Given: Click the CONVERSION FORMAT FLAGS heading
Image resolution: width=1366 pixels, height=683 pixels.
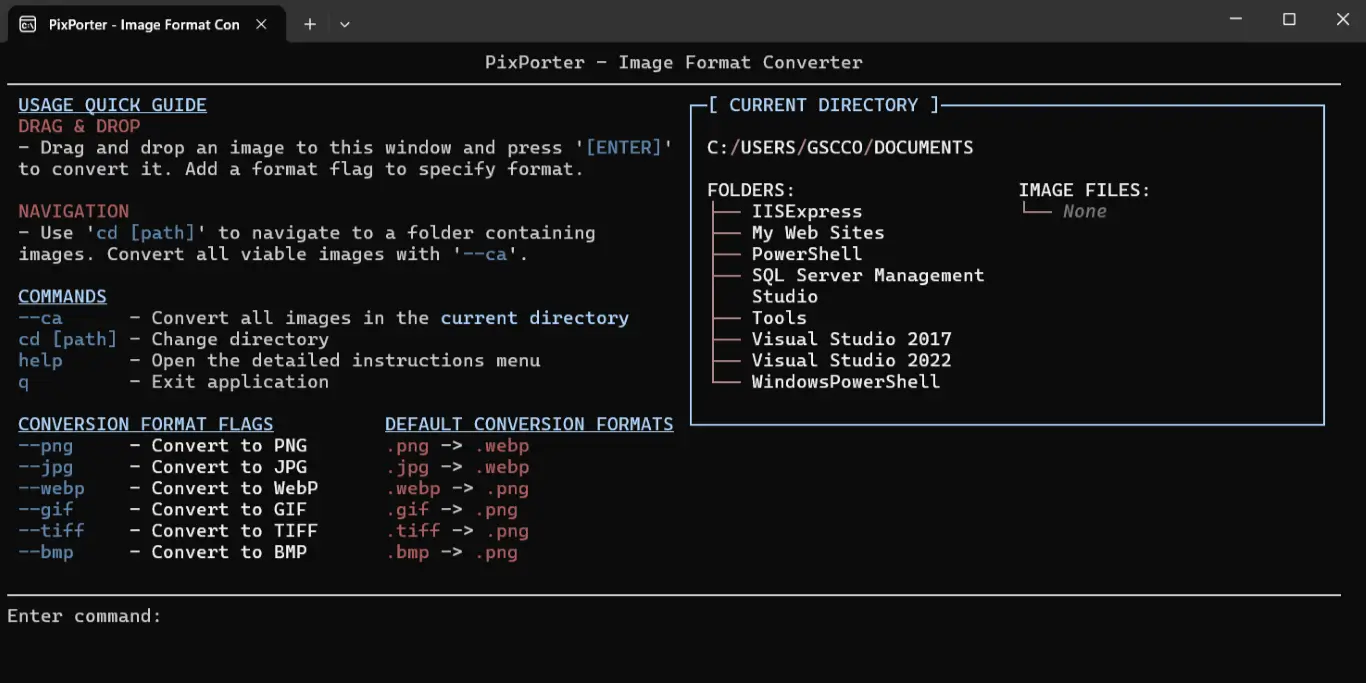Looking at the screenshot, I should (x=145, y=424).
